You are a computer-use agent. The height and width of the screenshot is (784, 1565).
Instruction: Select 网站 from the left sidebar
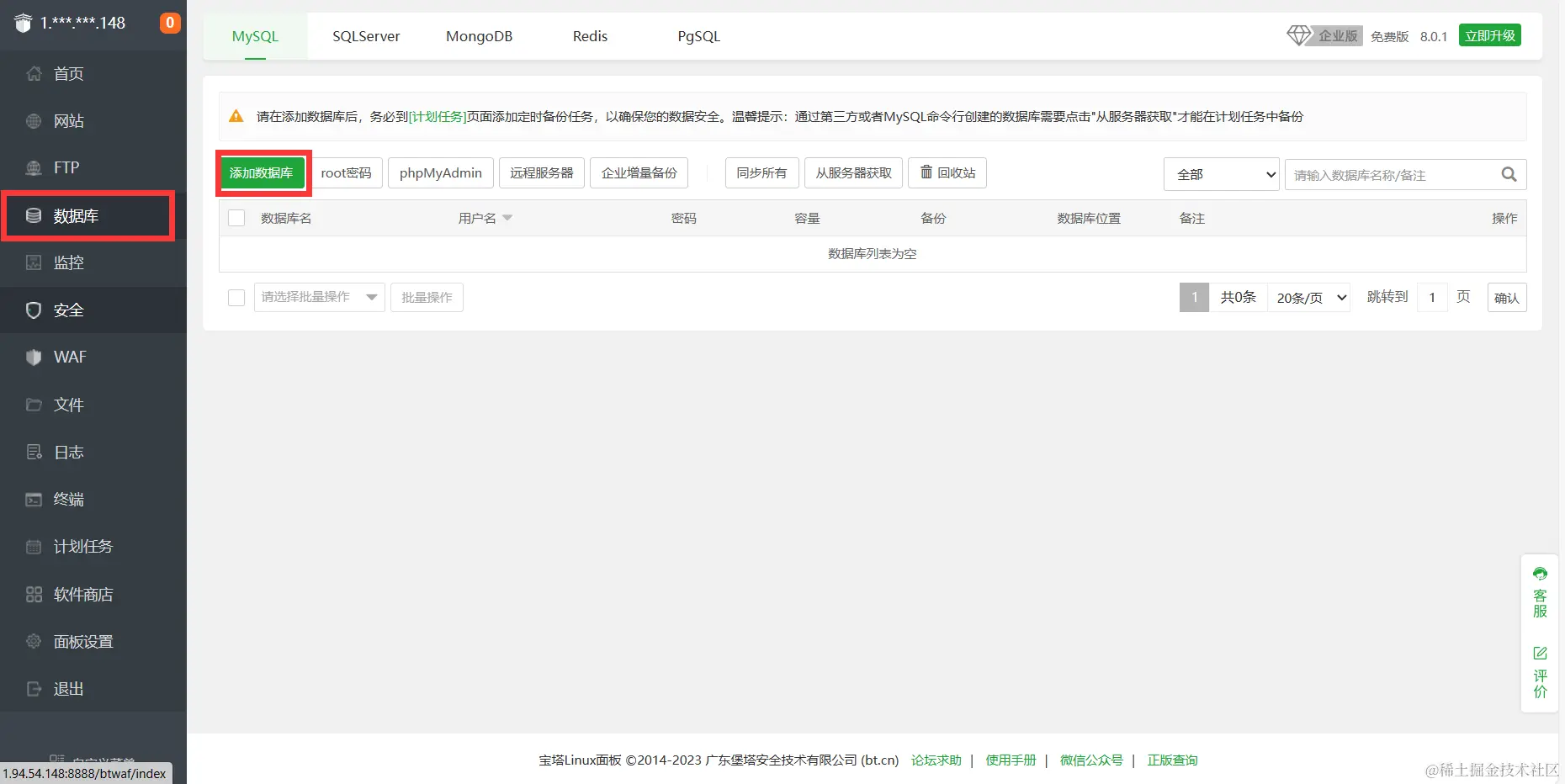pos(67,120)
